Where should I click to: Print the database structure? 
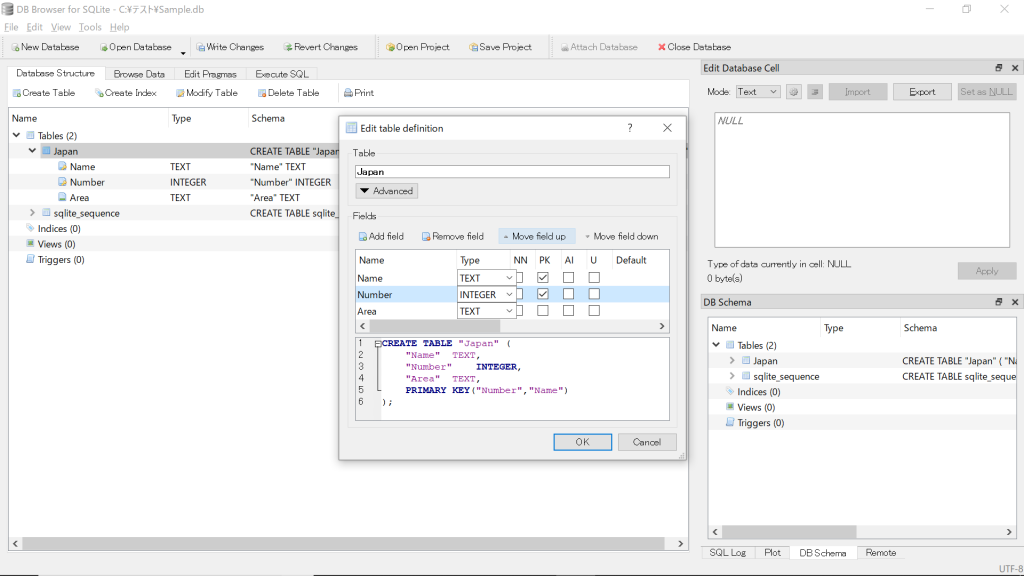point(359,93)
